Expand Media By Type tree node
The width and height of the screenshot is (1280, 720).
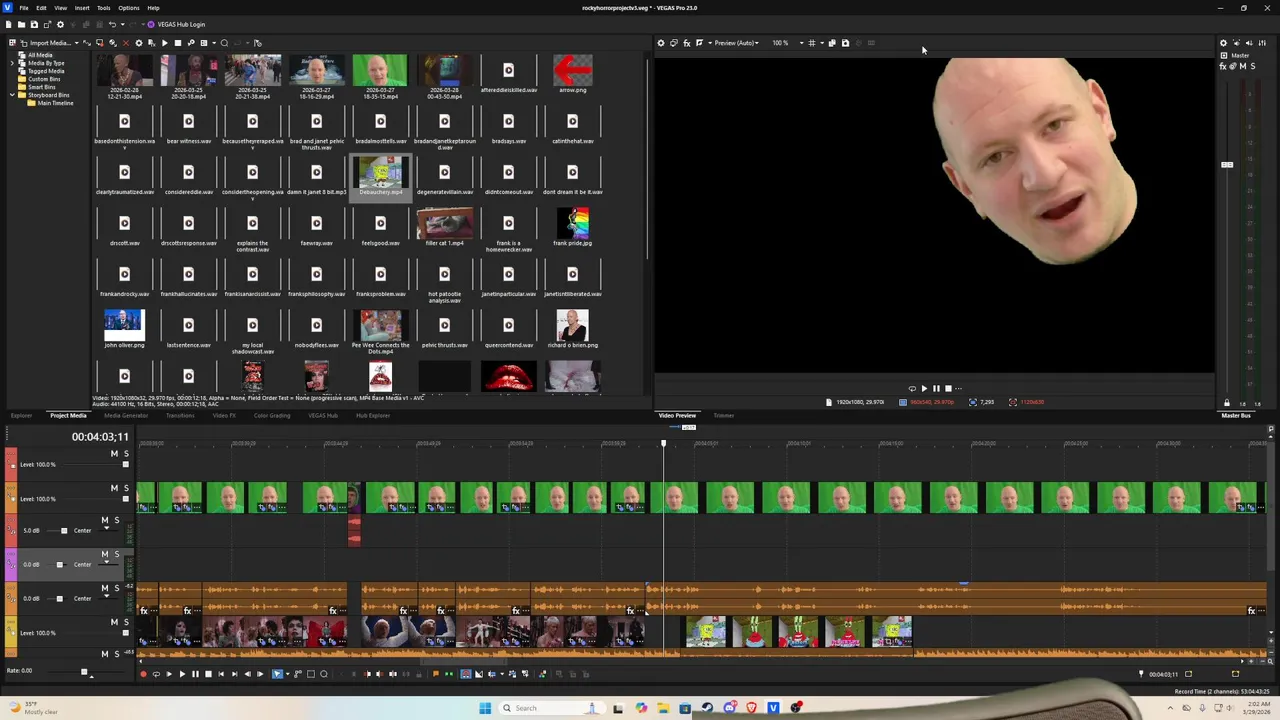(x=13, y=63)
